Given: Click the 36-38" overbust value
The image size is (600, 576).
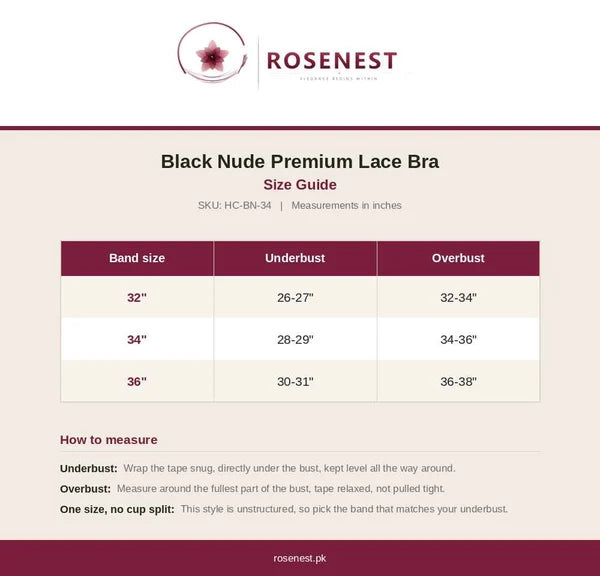Looking at the screenshot, I should click(458, 381).
